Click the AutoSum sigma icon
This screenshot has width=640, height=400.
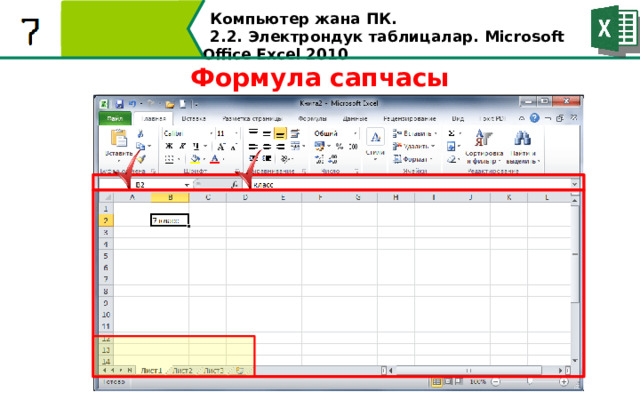point(451,133)
